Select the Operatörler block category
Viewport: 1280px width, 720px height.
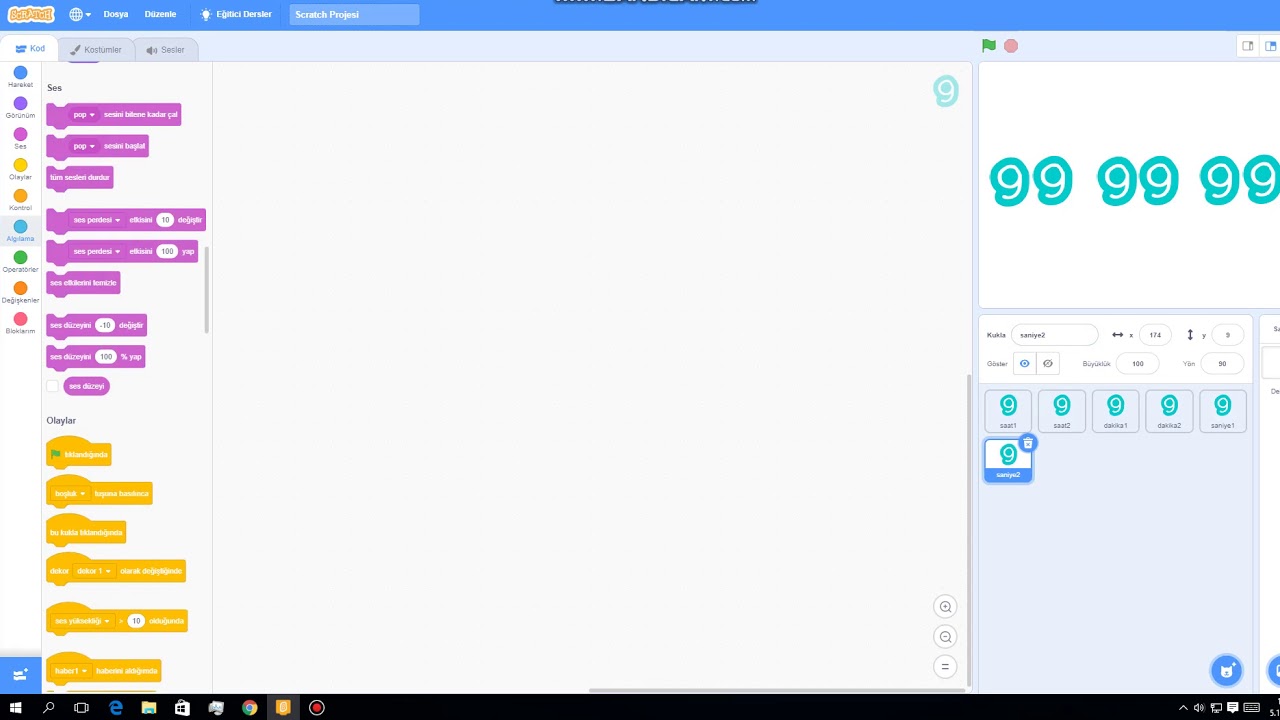[20, 262]
